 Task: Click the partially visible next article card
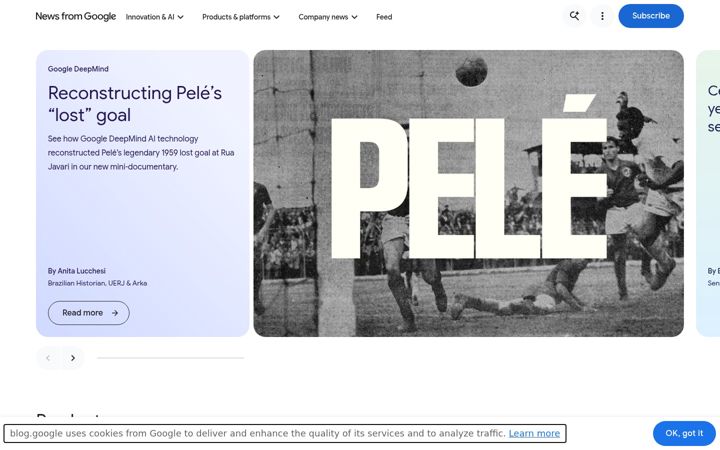coord(708,193)
